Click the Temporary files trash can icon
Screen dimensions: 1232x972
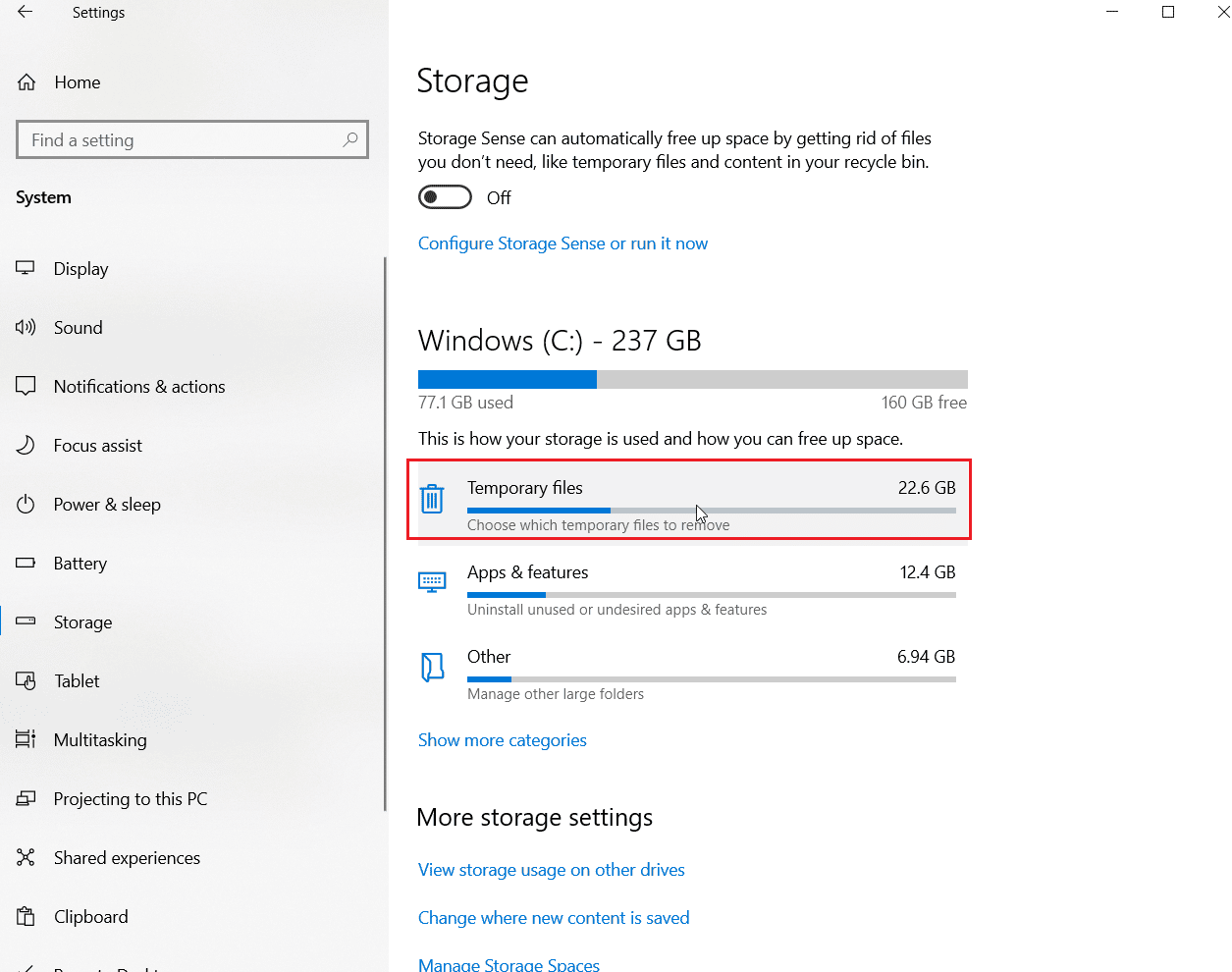432,499
